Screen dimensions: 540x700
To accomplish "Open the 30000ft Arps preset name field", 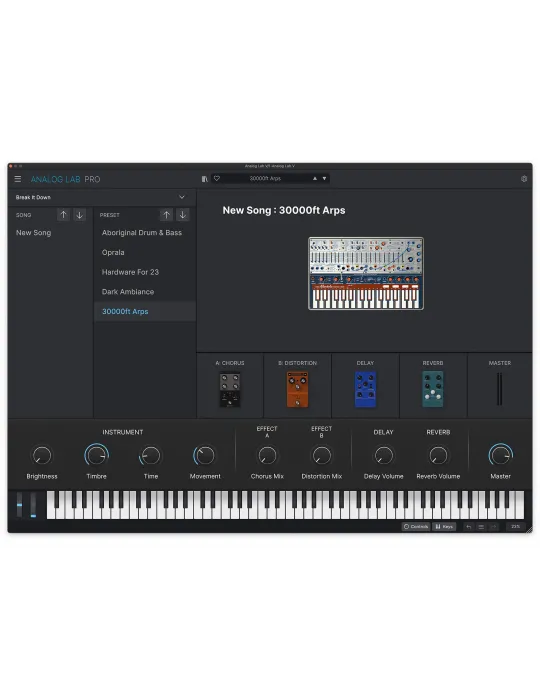I will click(x=265, y=179).
